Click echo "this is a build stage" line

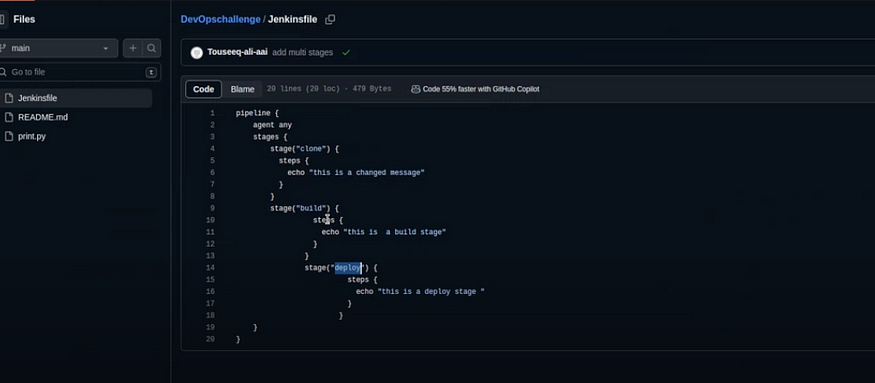point(384,232)
